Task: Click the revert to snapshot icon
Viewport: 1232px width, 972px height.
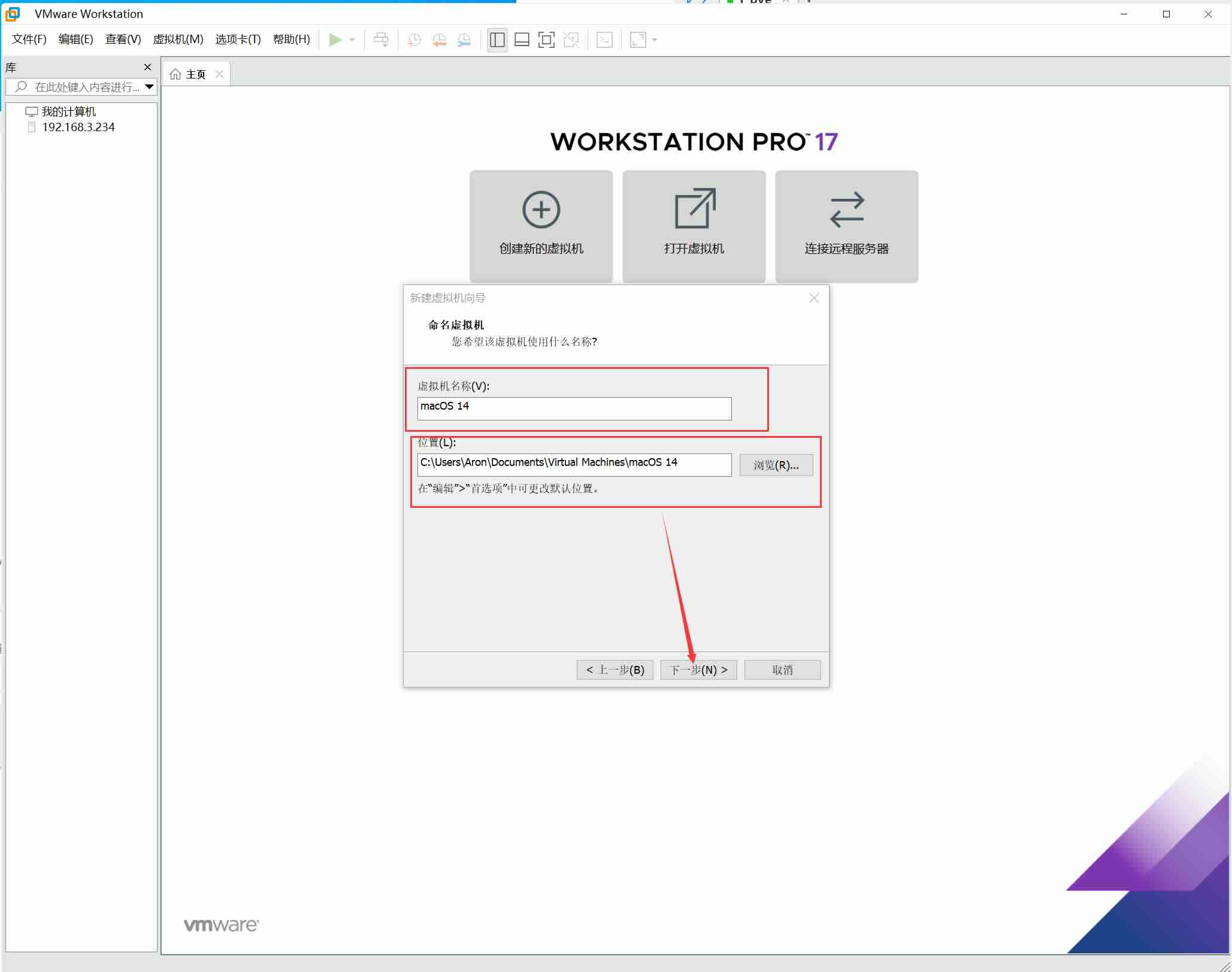Action: [439, 40]
